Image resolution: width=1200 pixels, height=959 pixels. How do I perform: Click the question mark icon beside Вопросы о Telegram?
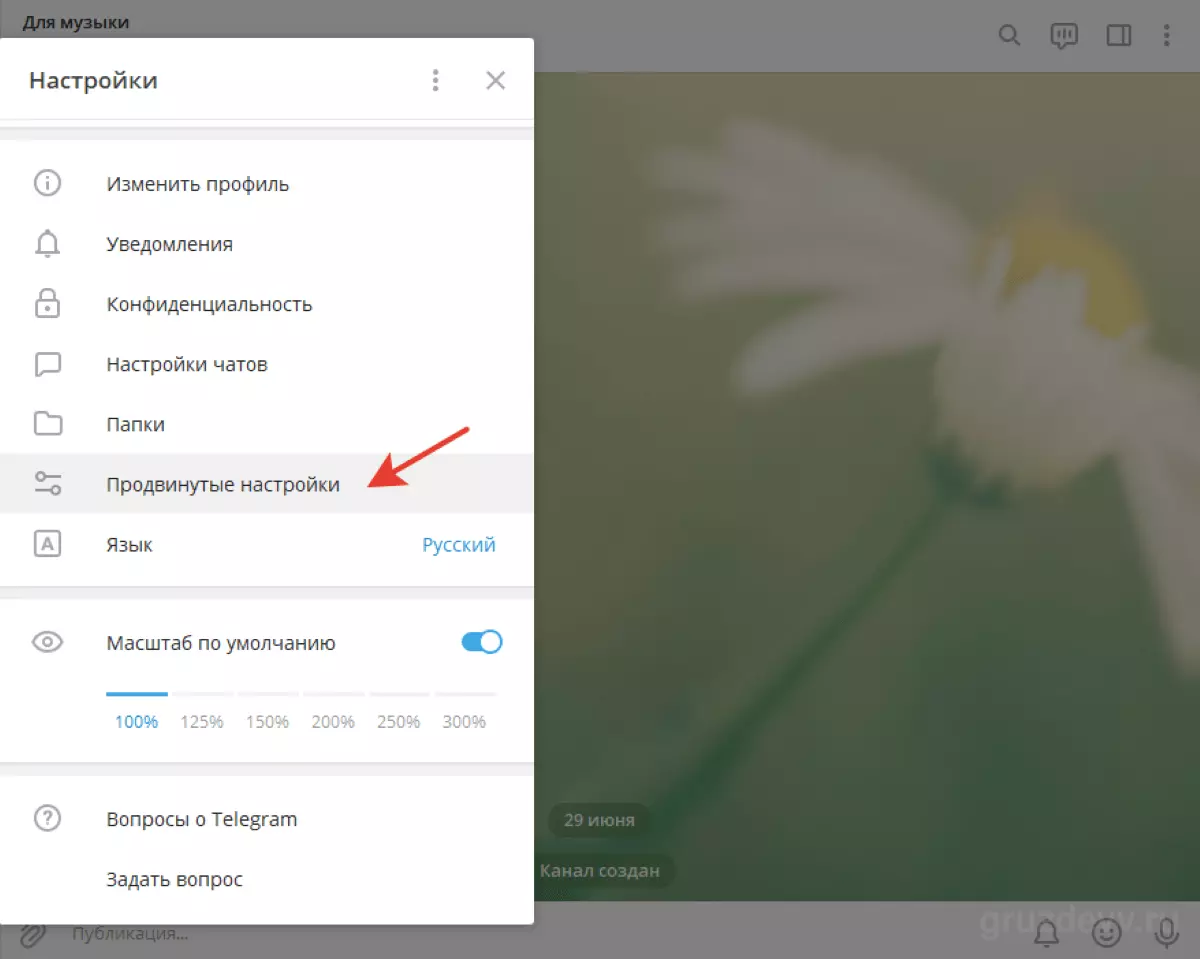[x=48, y=819]
